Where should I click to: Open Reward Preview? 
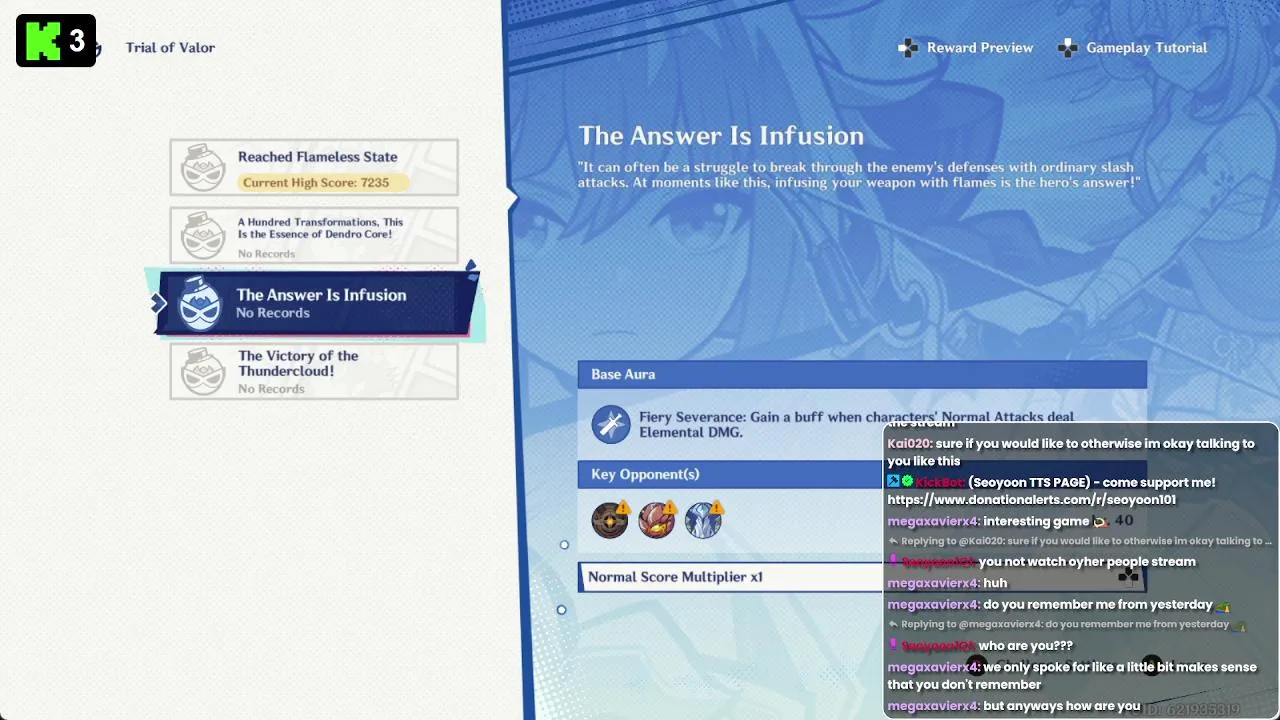tap(979, 48)
